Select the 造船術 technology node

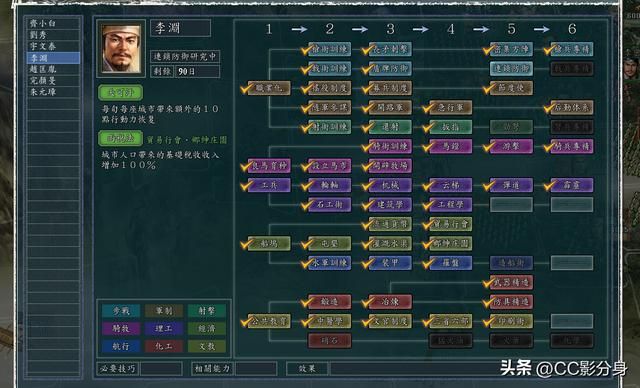(x=511, y=263)
